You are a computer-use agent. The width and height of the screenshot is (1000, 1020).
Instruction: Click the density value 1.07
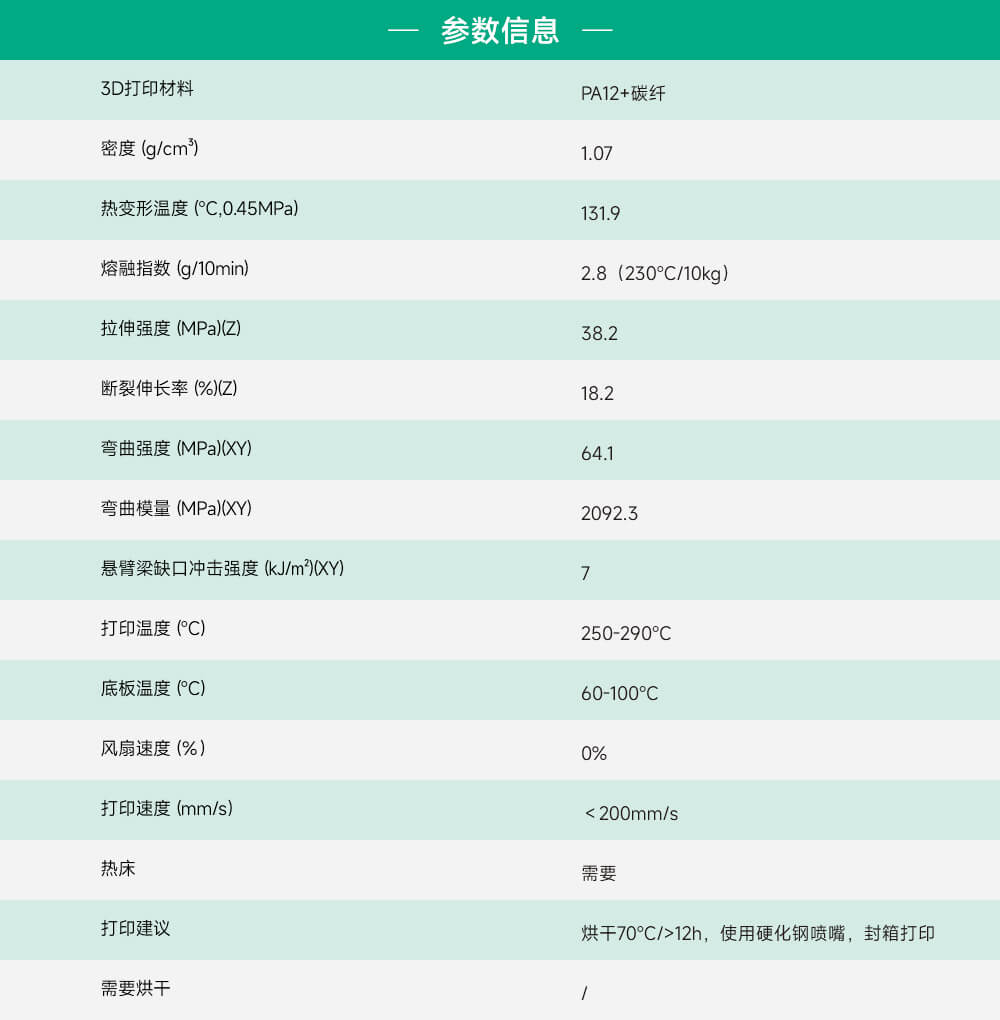tap(597, 154)
